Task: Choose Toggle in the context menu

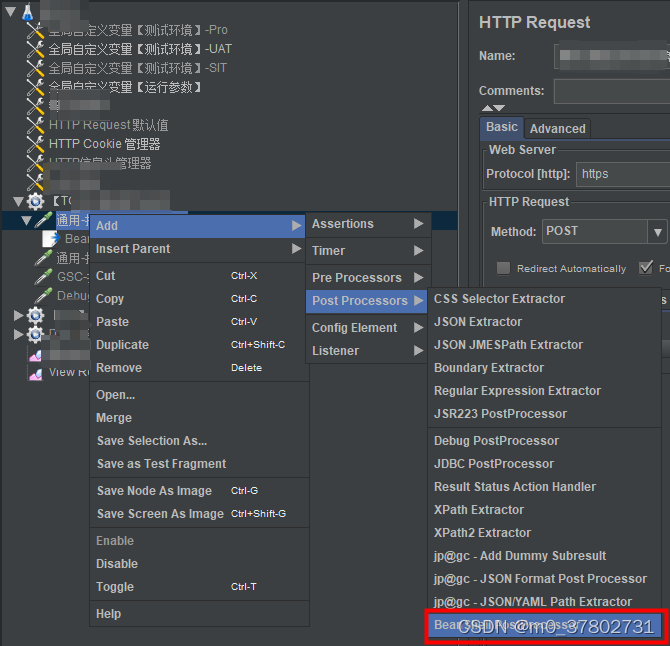Action: (x=197, y=587)
